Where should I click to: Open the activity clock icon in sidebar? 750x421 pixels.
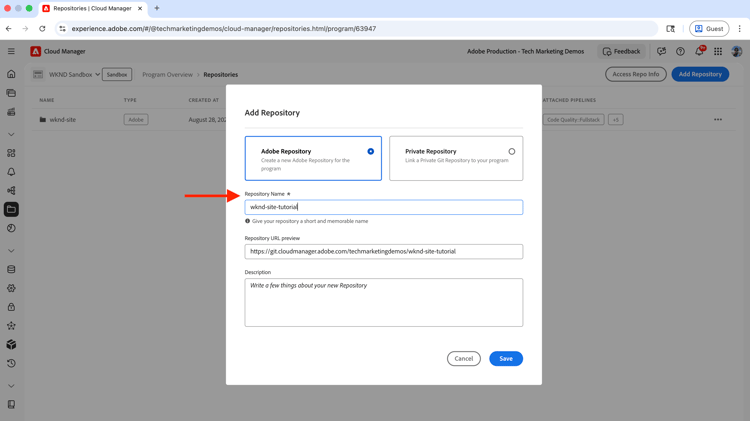click(x=11, y=228)
